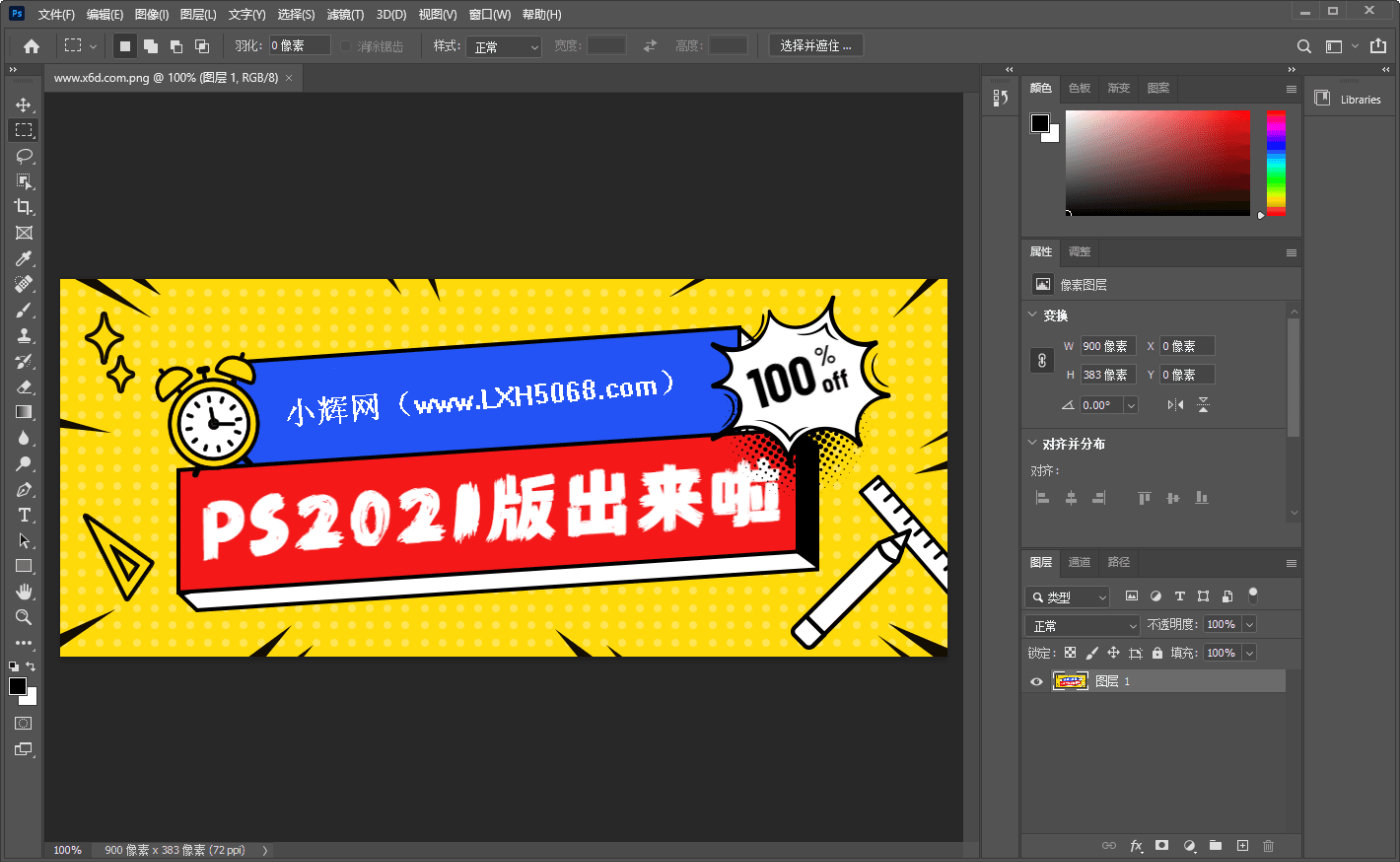Collapse the 变换 section

pos(1033,315)
